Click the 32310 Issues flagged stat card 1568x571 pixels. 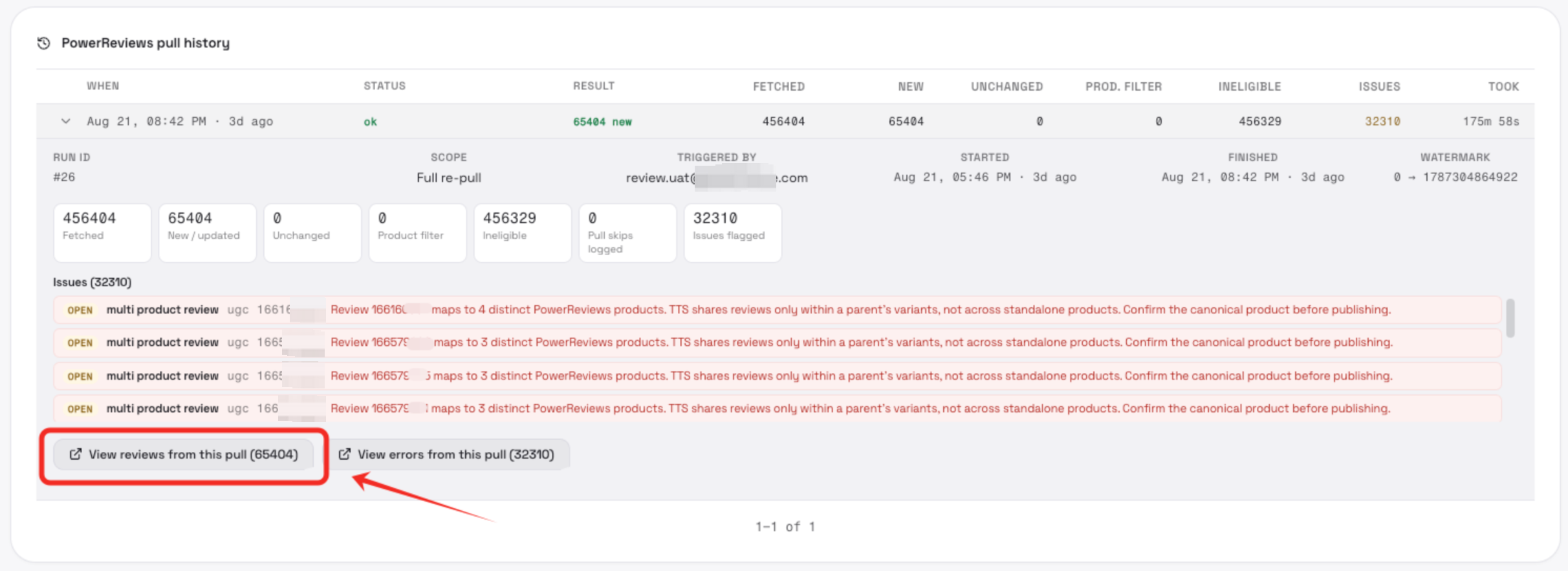732,233
